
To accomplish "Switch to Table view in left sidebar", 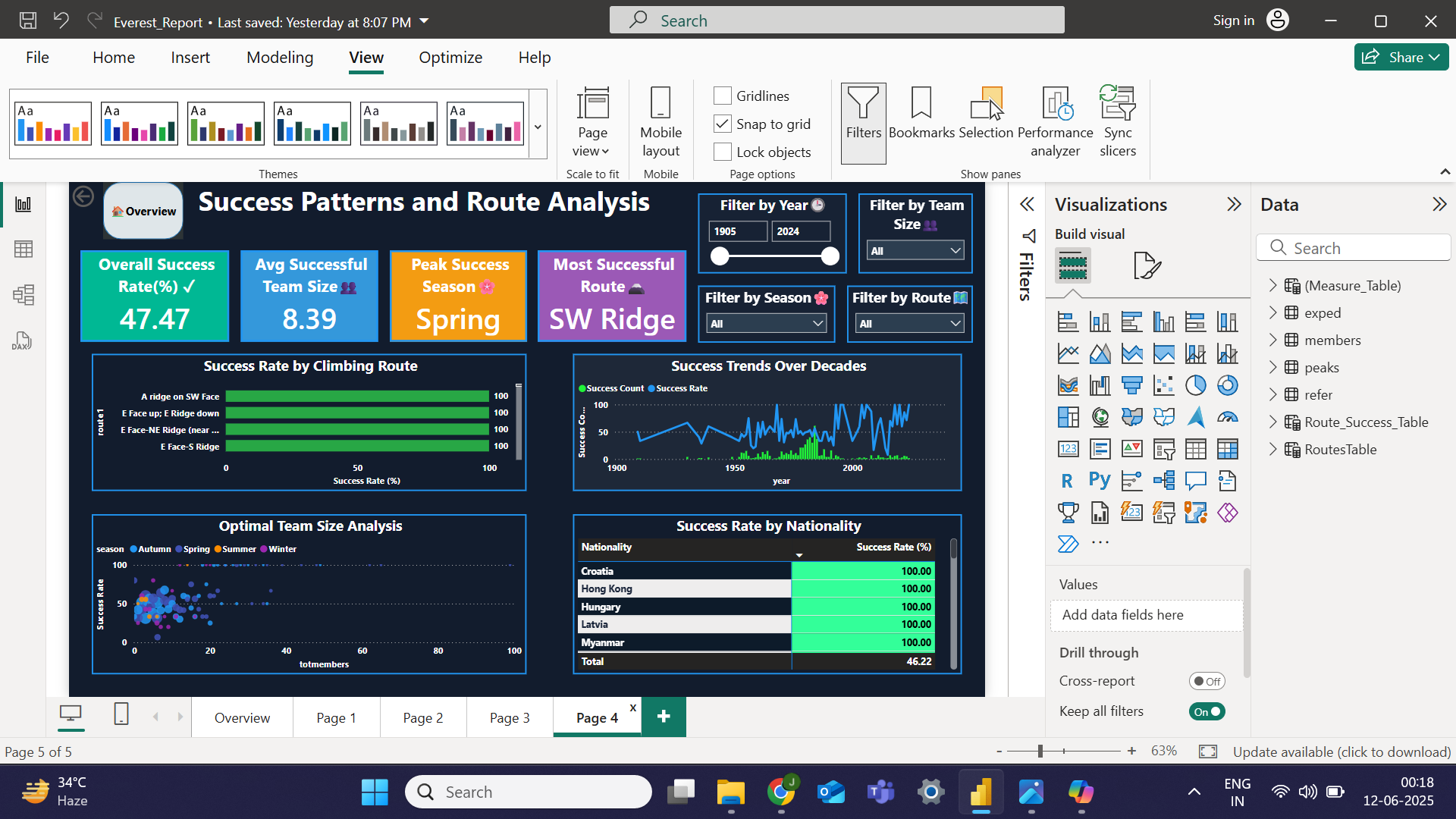I will (x=24, y=249).
